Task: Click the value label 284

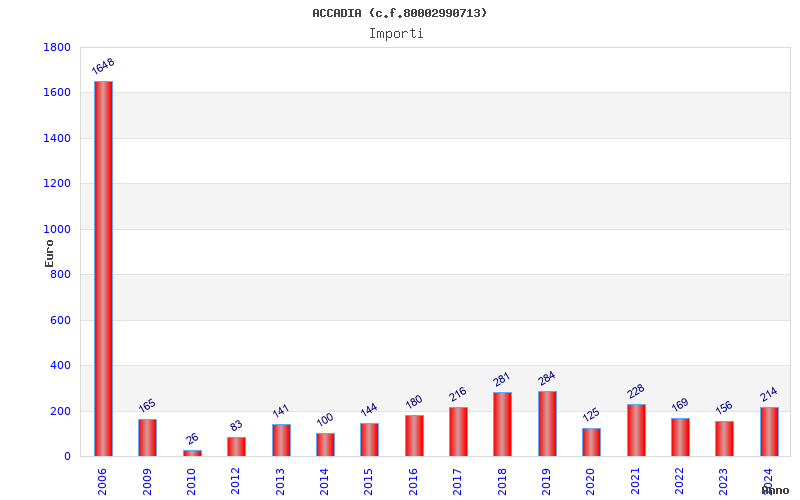Action: [x=546, y=378]
